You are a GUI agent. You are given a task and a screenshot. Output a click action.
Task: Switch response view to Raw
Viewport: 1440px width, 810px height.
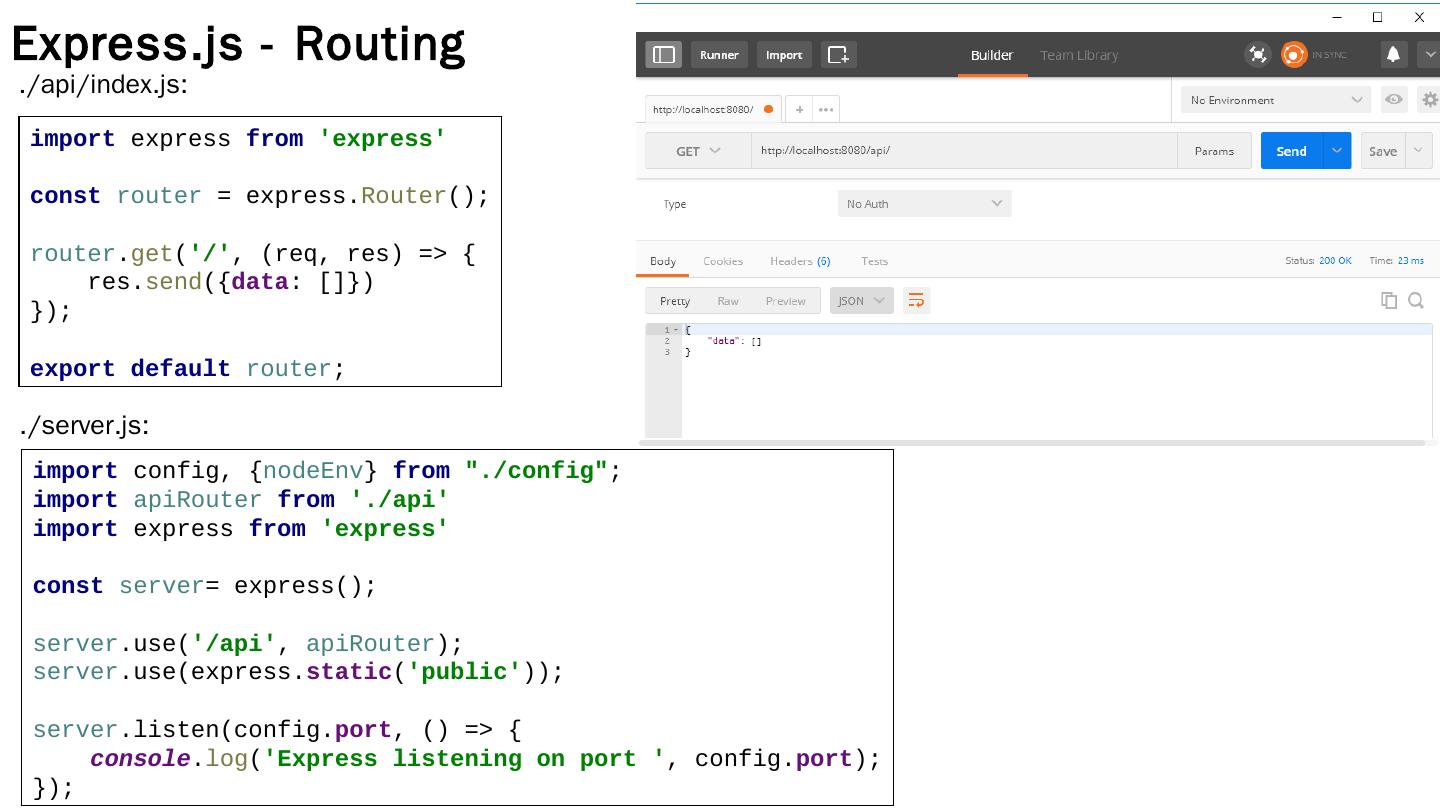point(728,301)
